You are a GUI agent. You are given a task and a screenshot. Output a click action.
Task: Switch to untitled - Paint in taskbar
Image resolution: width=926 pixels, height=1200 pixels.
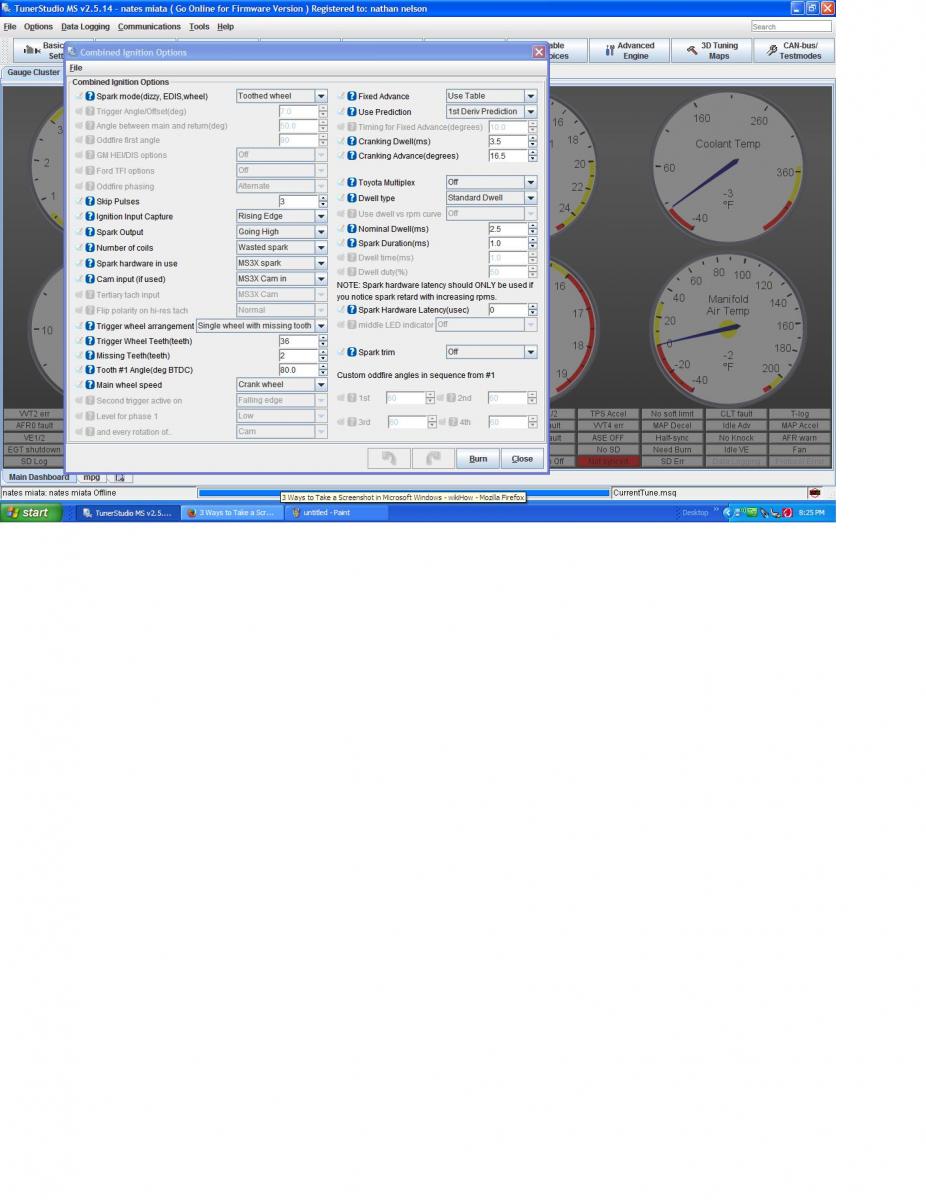[x=336, y=512]
